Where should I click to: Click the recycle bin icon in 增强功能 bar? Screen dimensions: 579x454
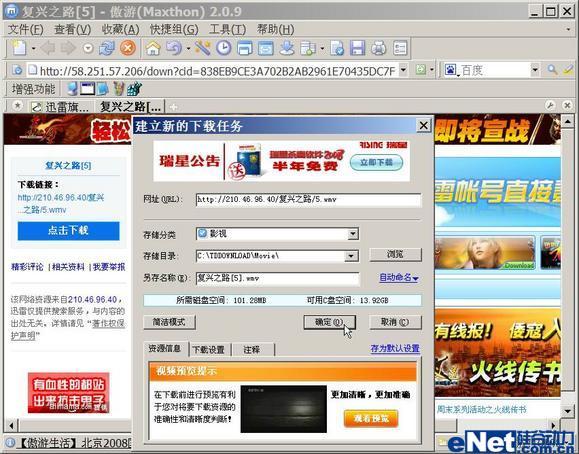pos(119,89)
